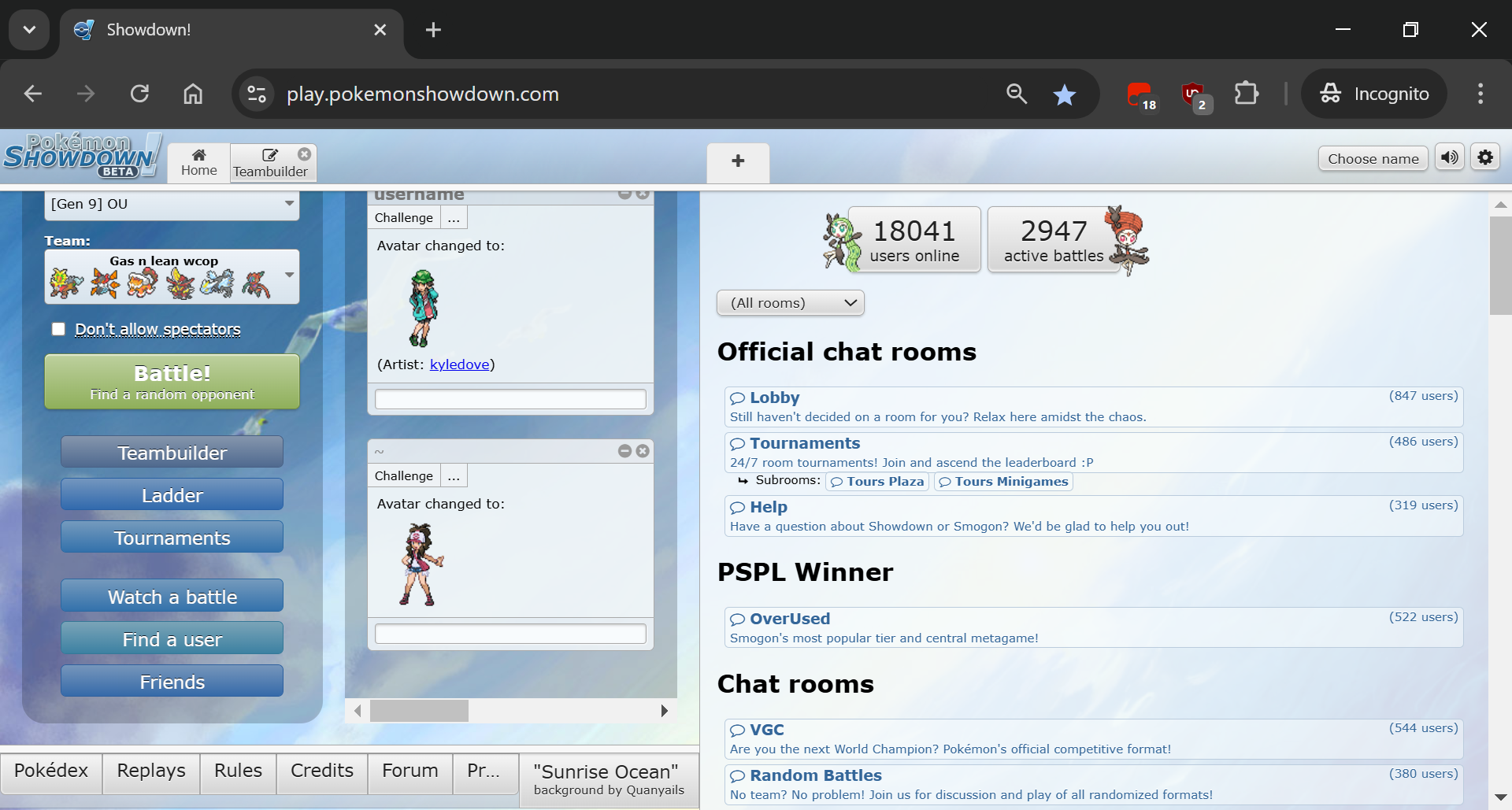Join the Tournaments chat room
This screenshot has height=810, width=1512.
(x=1094, y=453)
